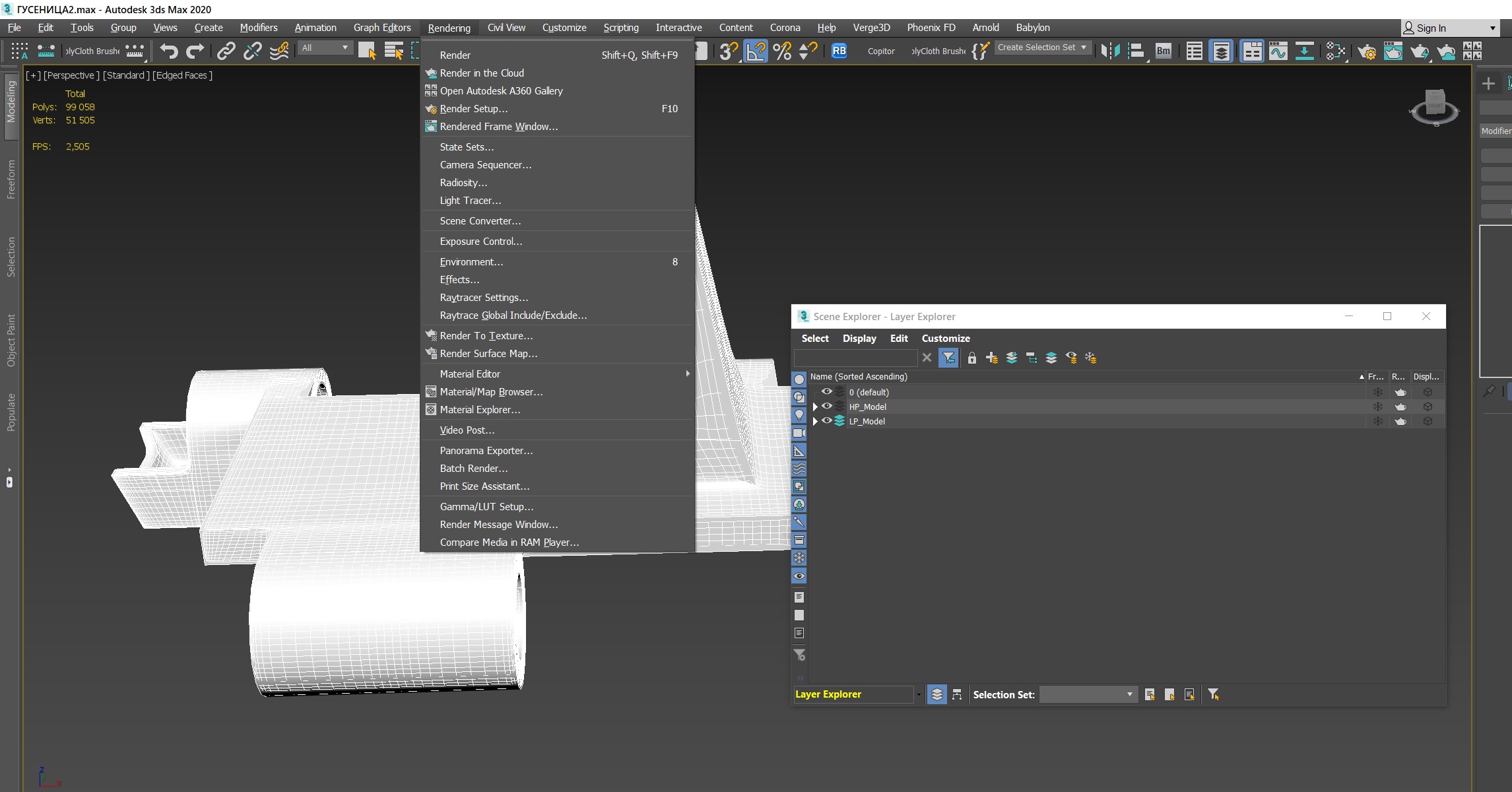Image resolution: width=1512 pixels, height=792 pixels.
Task: Activate the Select and Link chain tool
Action: coord(226,51)
